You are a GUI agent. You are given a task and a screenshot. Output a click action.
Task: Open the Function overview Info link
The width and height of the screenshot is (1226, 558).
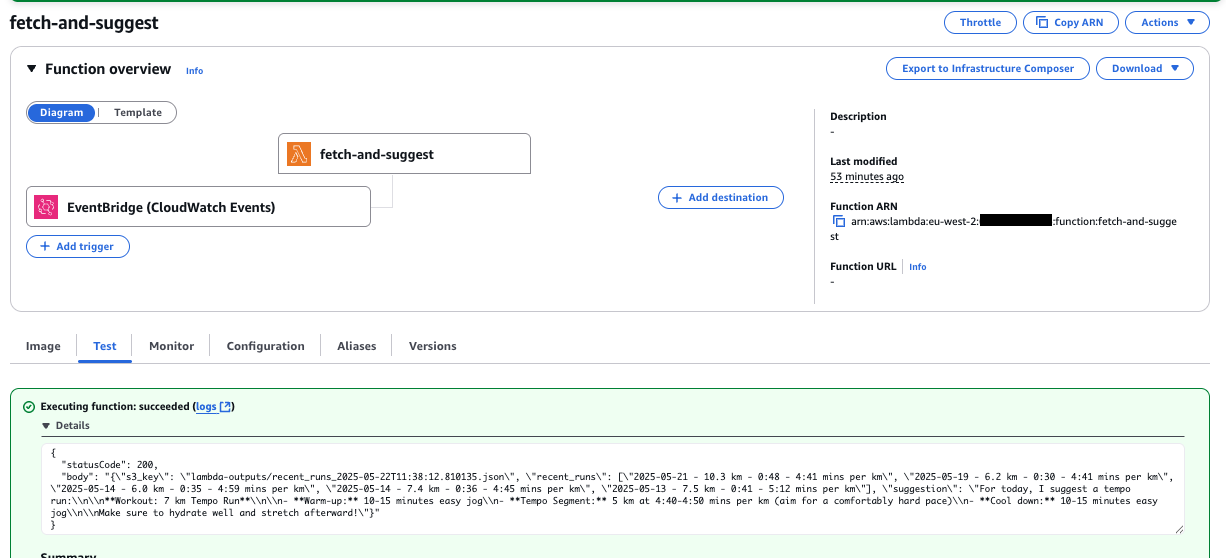(194, 71)
